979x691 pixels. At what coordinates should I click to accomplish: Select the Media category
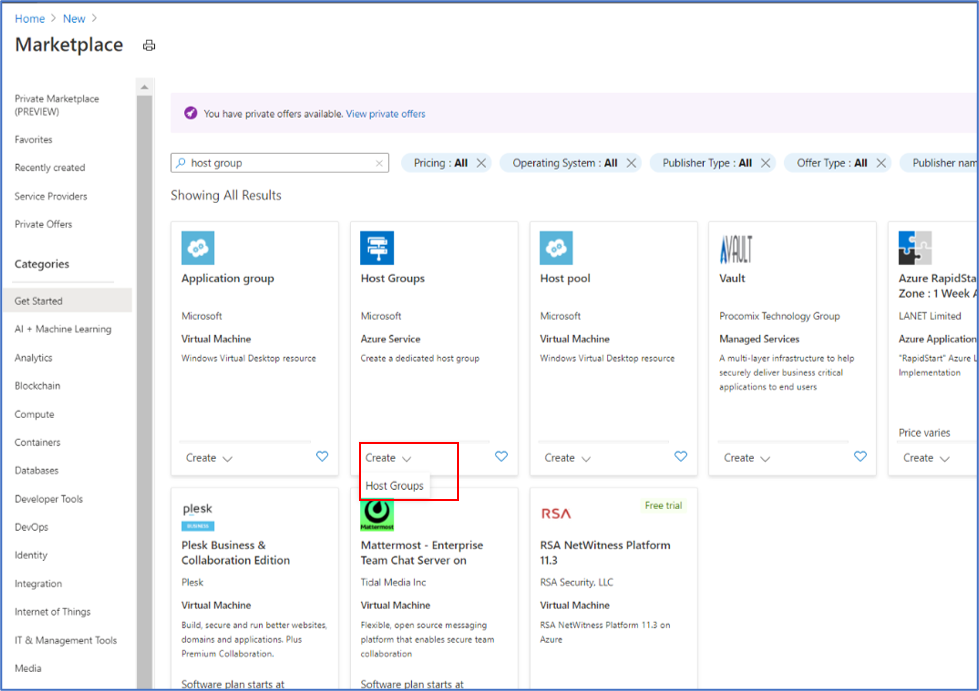click(x=28, y=668)
